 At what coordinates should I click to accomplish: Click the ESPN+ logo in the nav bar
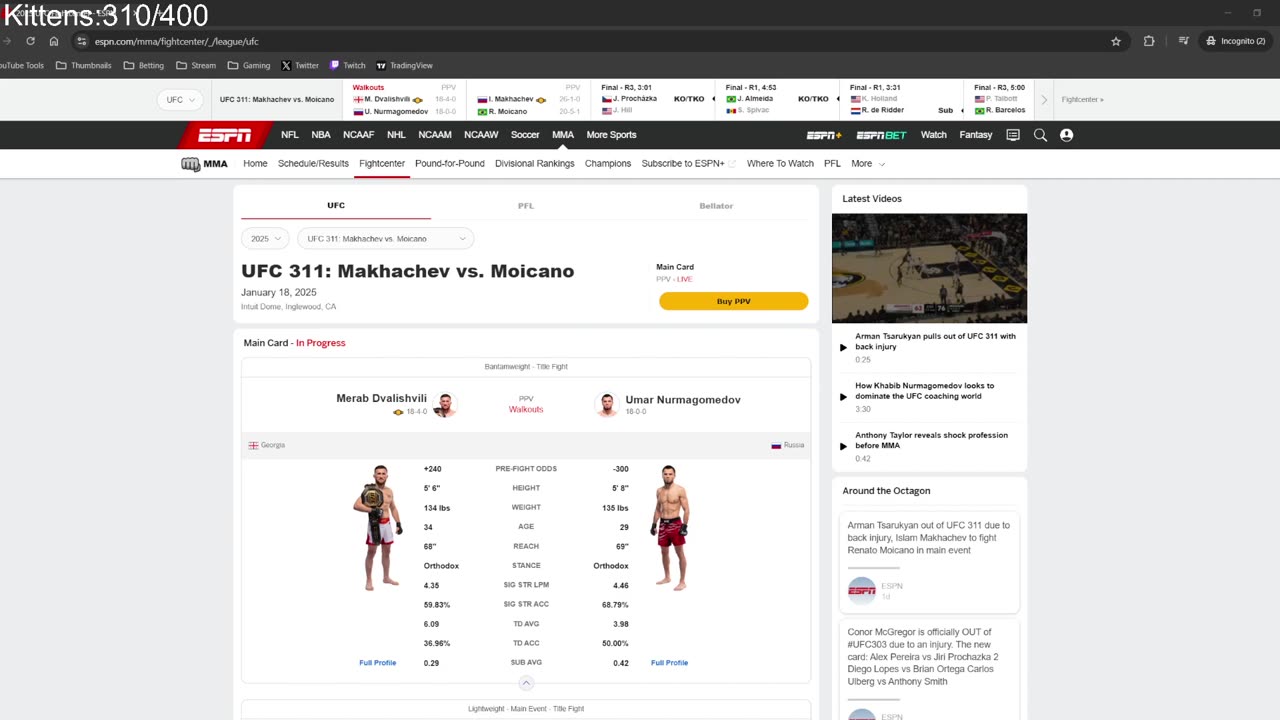coord(824,135)
